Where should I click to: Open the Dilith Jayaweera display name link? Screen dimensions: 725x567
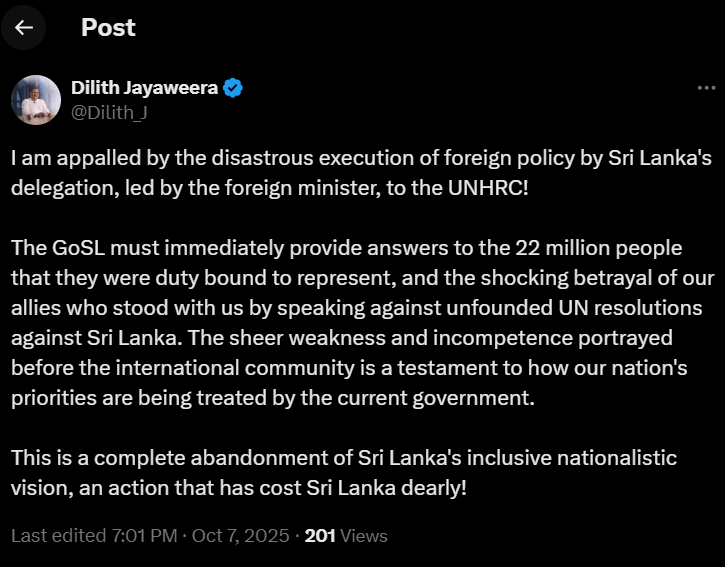coord(144,88)
